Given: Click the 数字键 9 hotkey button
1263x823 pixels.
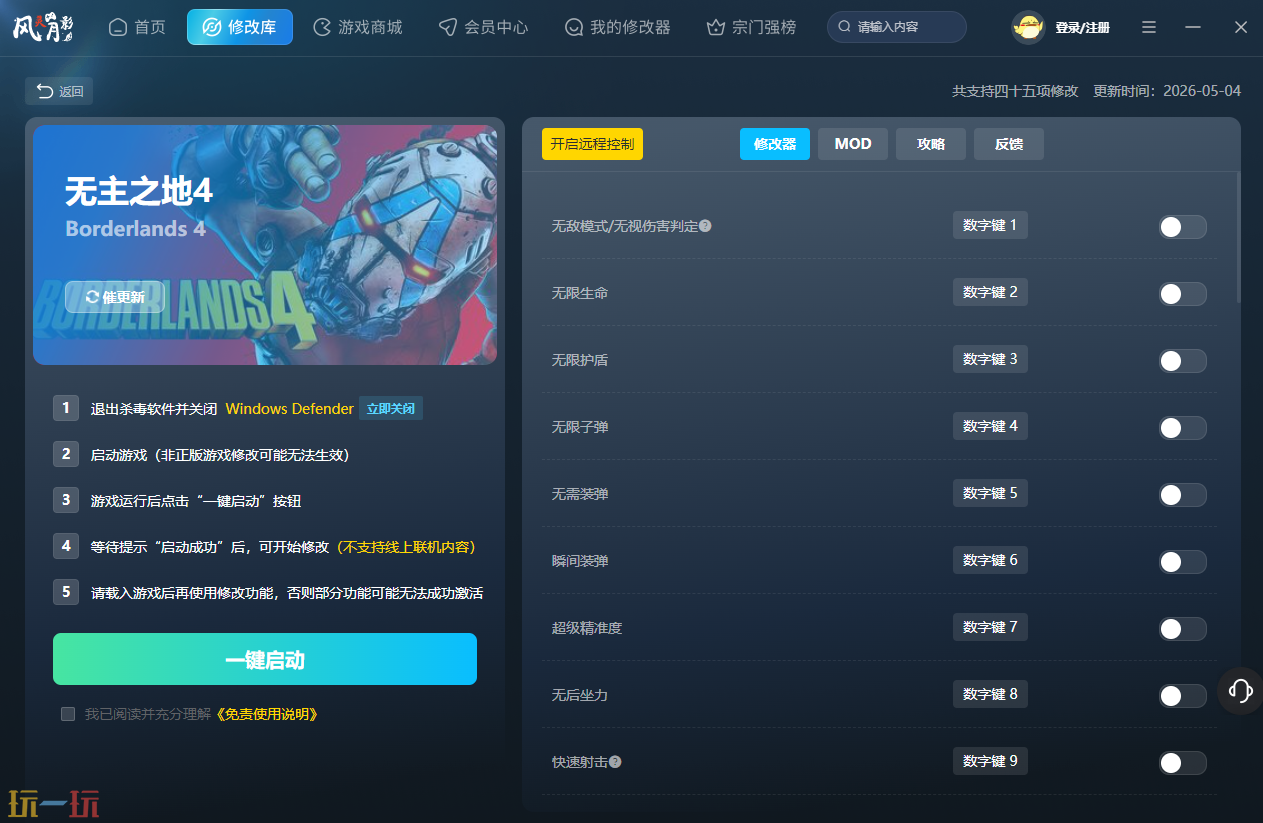Looking at the screenshot, I should (x=990, y=761).
